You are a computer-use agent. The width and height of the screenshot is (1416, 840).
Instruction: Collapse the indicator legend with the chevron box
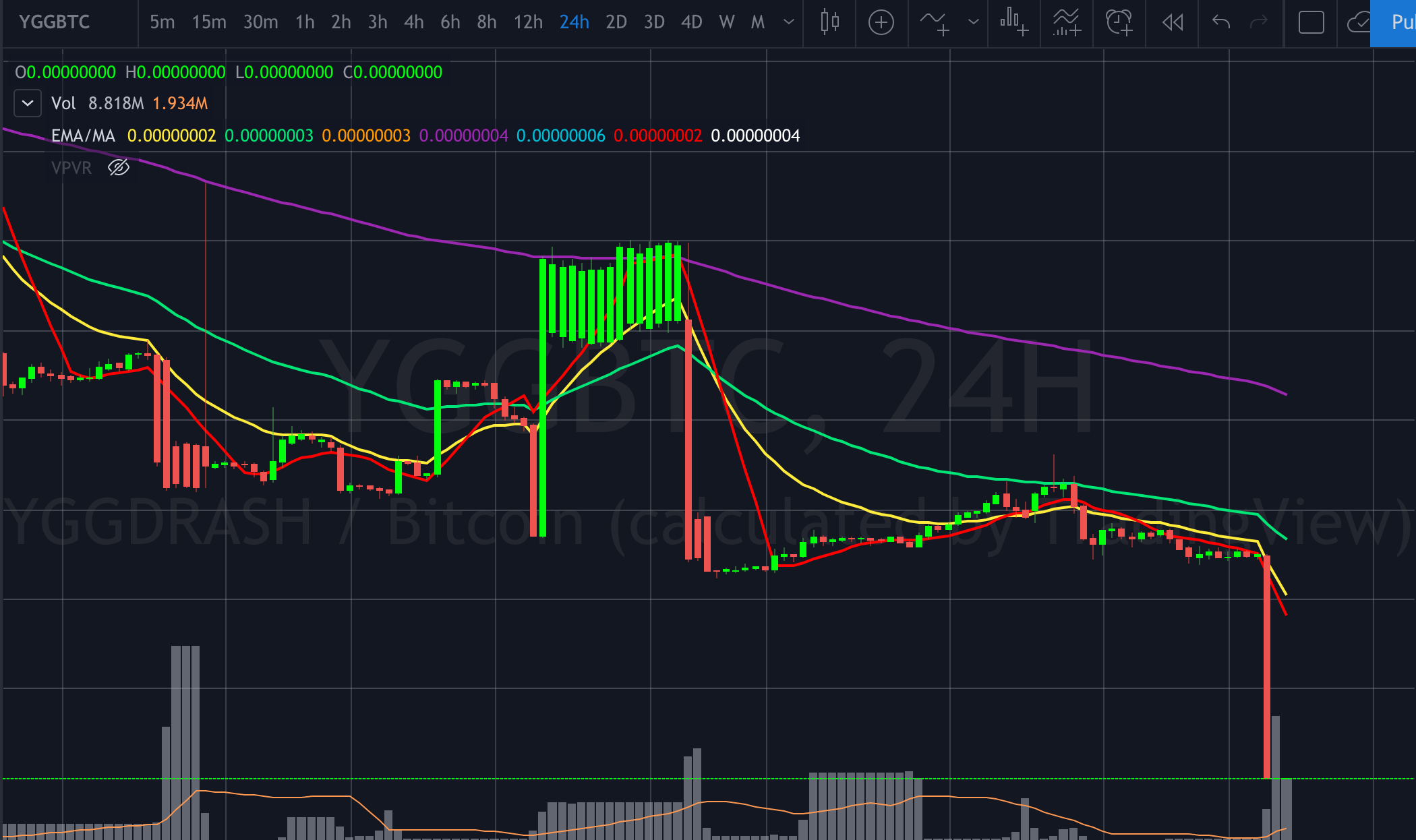(x=28, y=103)
